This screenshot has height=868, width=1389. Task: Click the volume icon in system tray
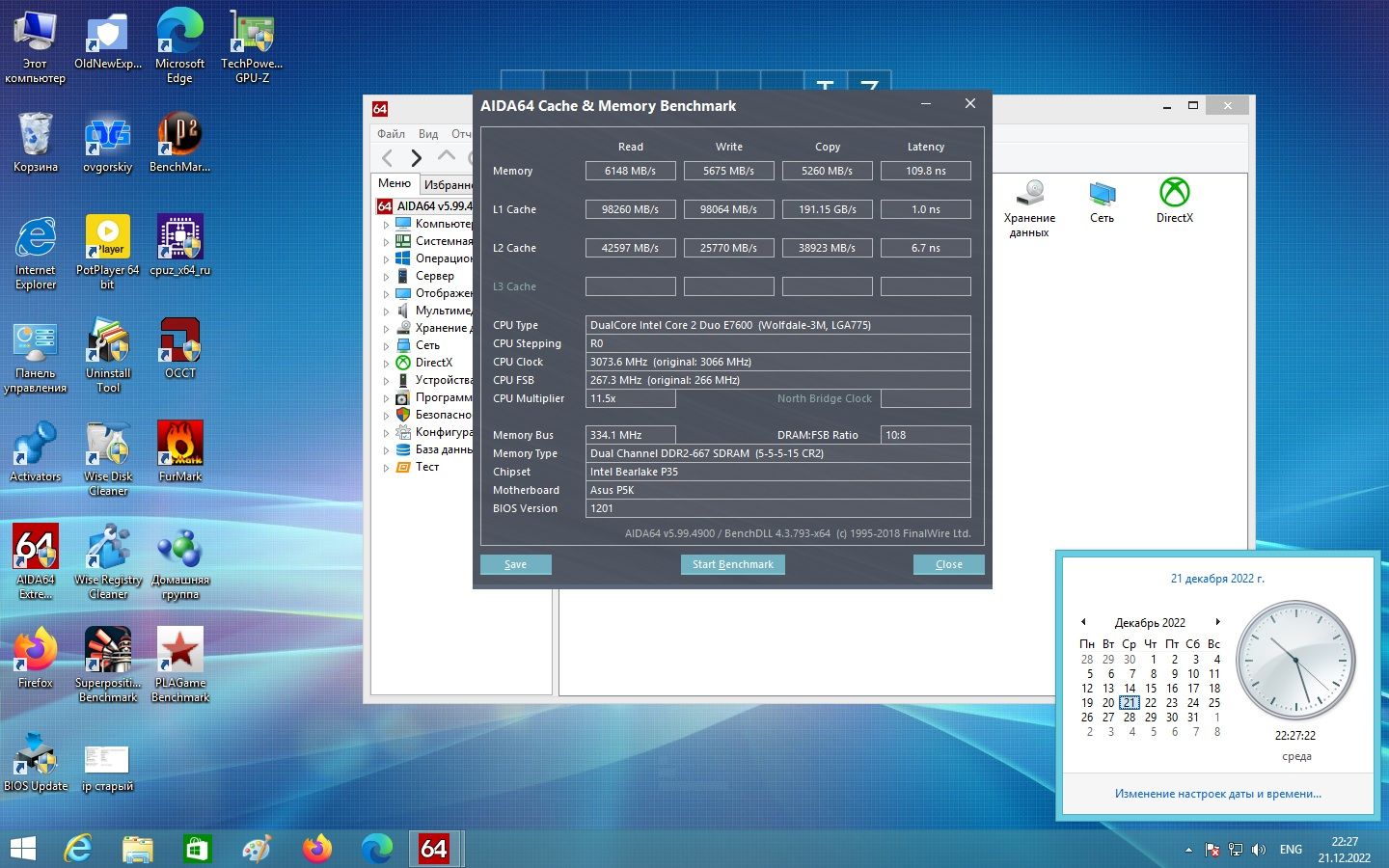[1258, 850]
